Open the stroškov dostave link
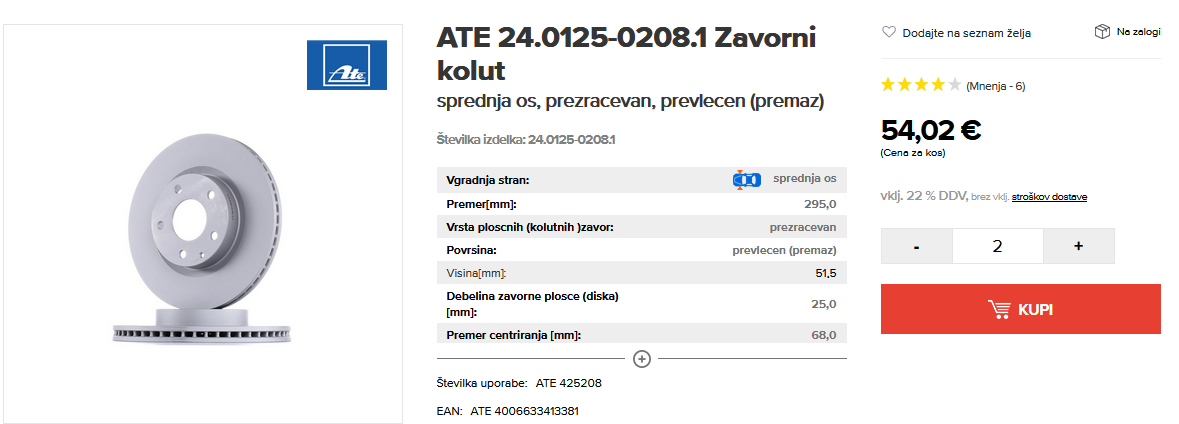The width and height of the screenshot is (1179, 424). pos(1049,197)
